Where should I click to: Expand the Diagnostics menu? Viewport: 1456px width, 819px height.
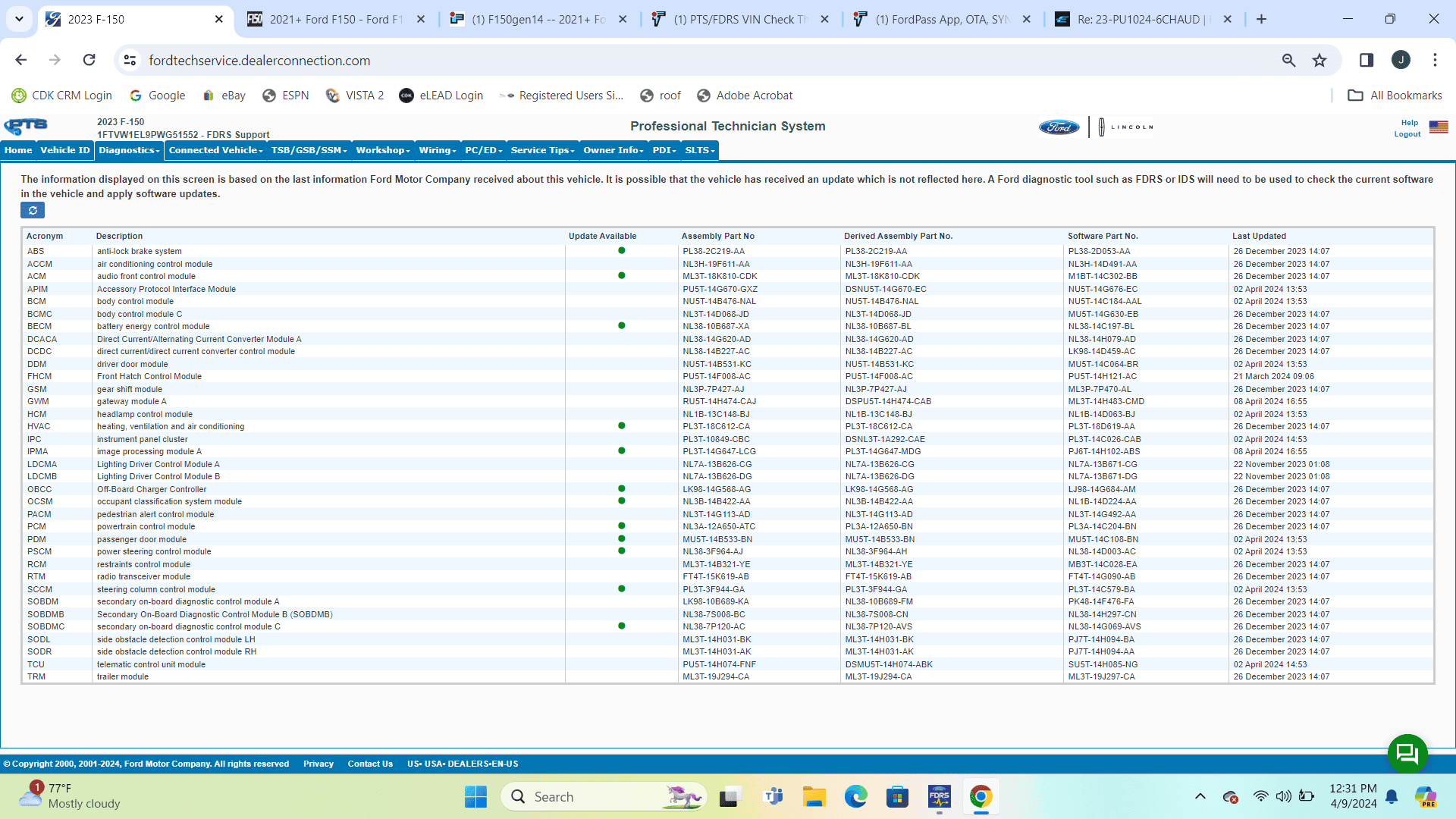point(129,150)
